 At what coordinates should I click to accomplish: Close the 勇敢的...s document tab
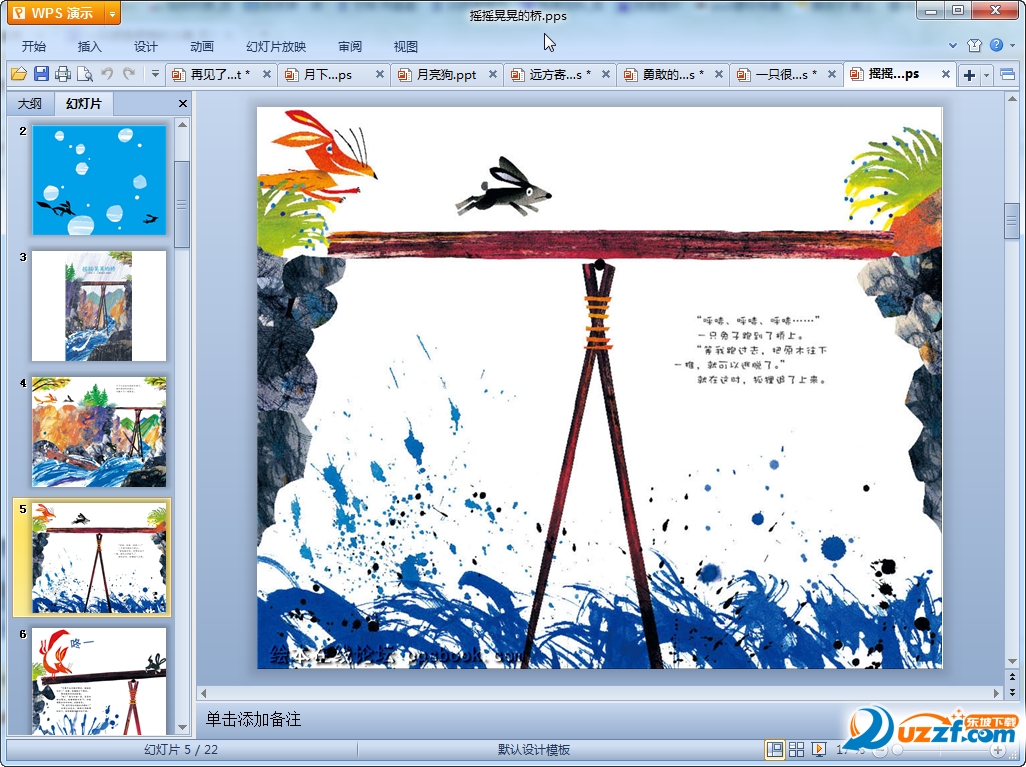click(718, 75)
